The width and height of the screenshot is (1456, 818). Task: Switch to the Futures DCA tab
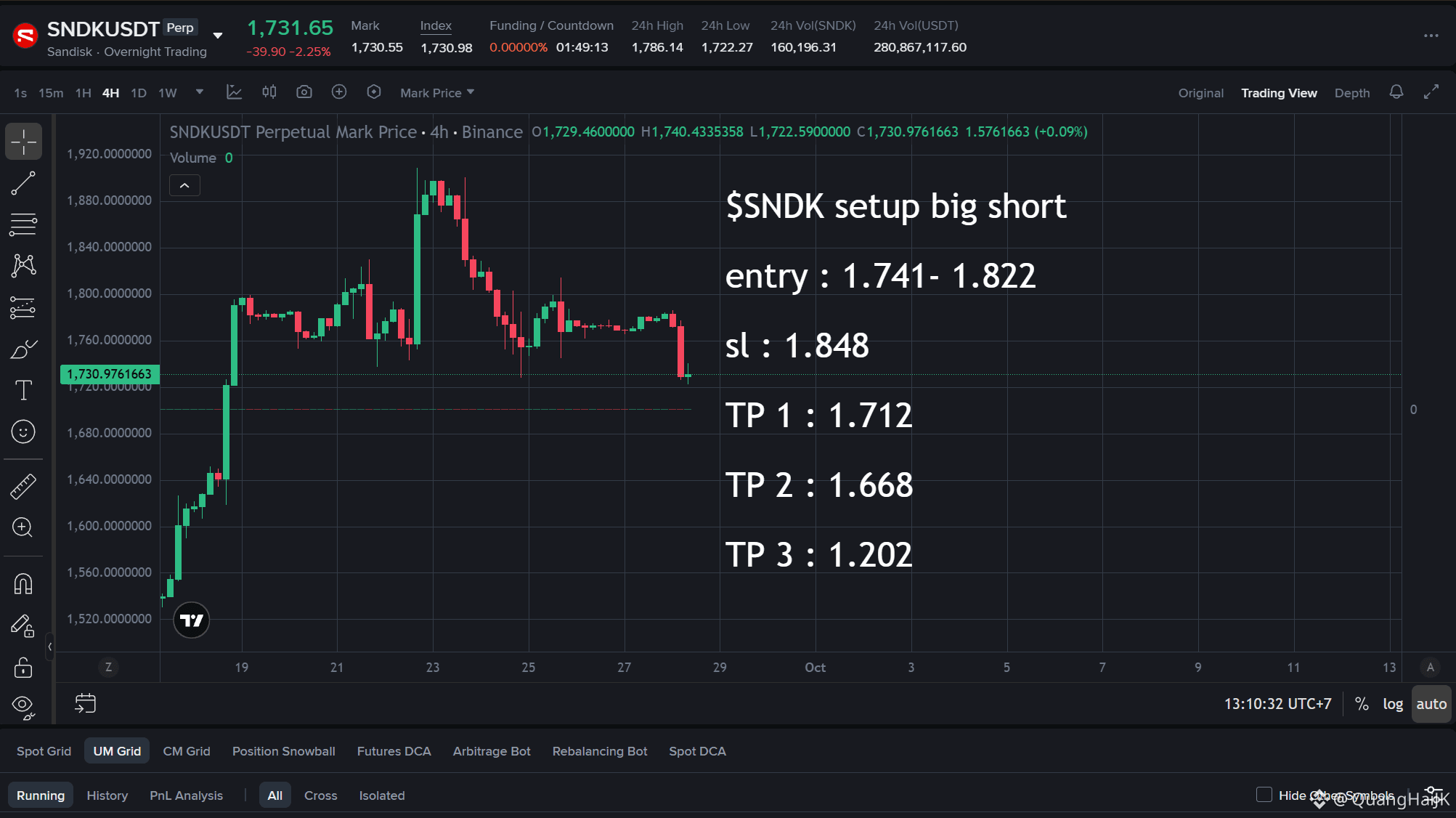[394, 751]
